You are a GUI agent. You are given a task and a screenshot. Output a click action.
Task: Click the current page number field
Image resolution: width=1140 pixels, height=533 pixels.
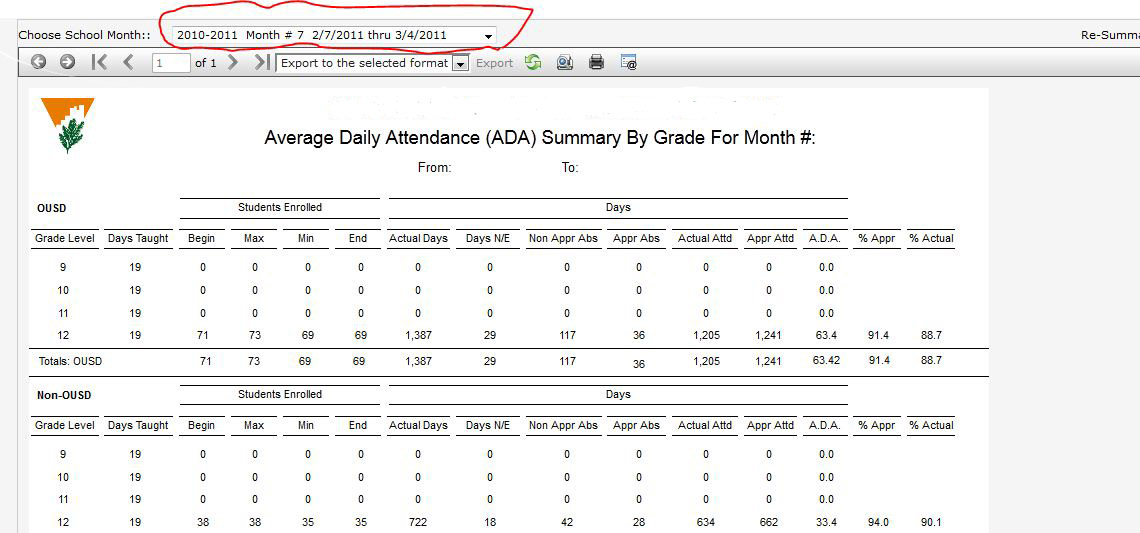(x=171, y=63)
